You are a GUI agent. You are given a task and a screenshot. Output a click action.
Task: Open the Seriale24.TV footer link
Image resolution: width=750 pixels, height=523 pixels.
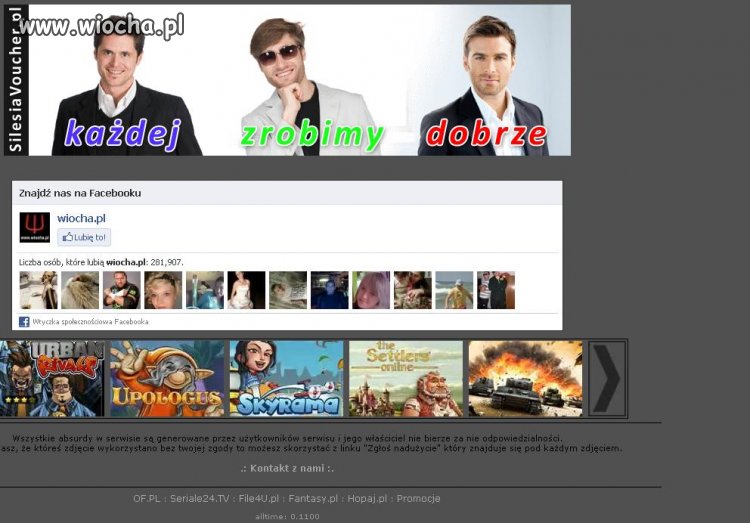(199, 499)
